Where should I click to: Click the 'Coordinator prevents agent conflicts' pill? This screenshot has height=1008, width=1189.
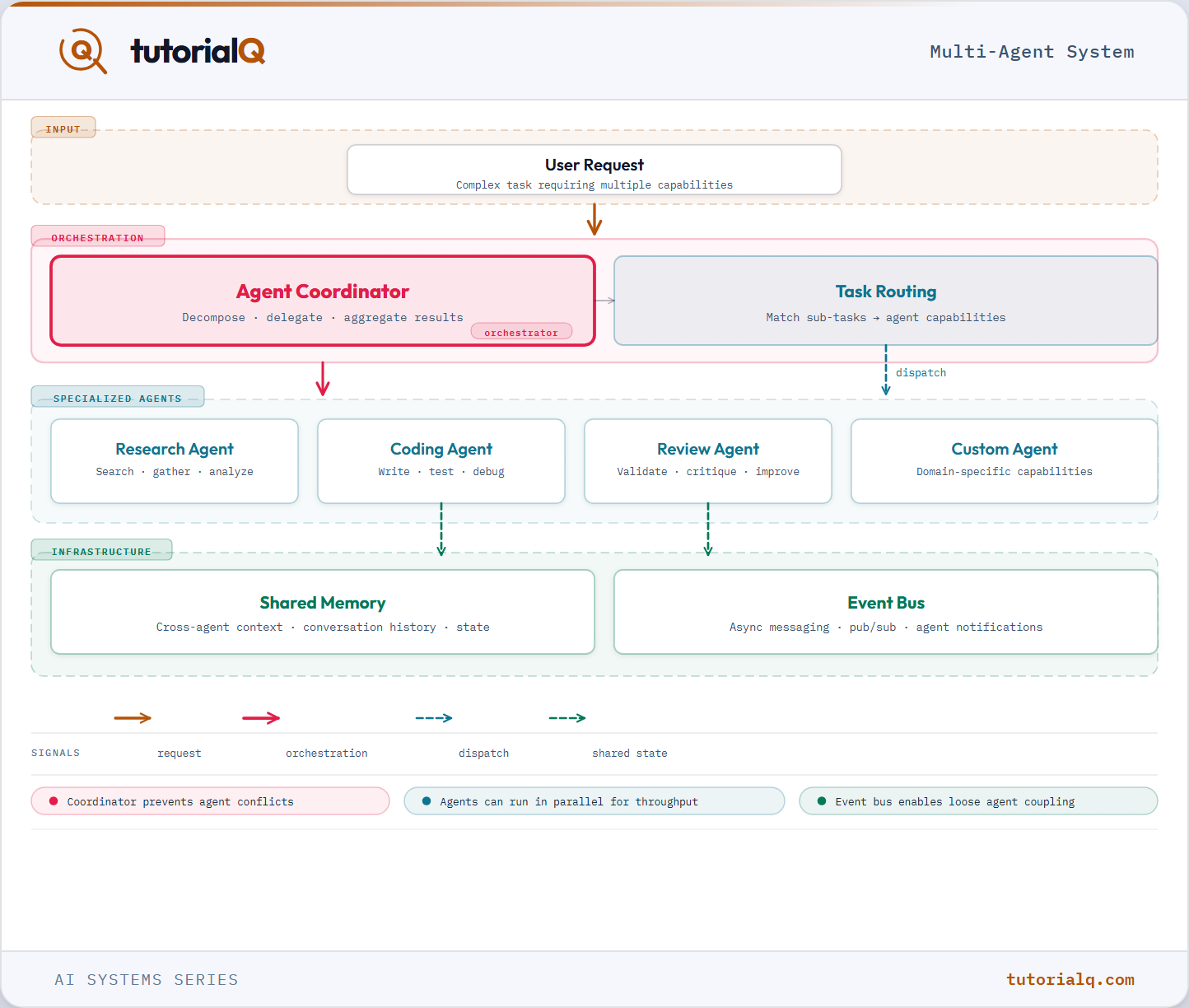click(210, 801)
